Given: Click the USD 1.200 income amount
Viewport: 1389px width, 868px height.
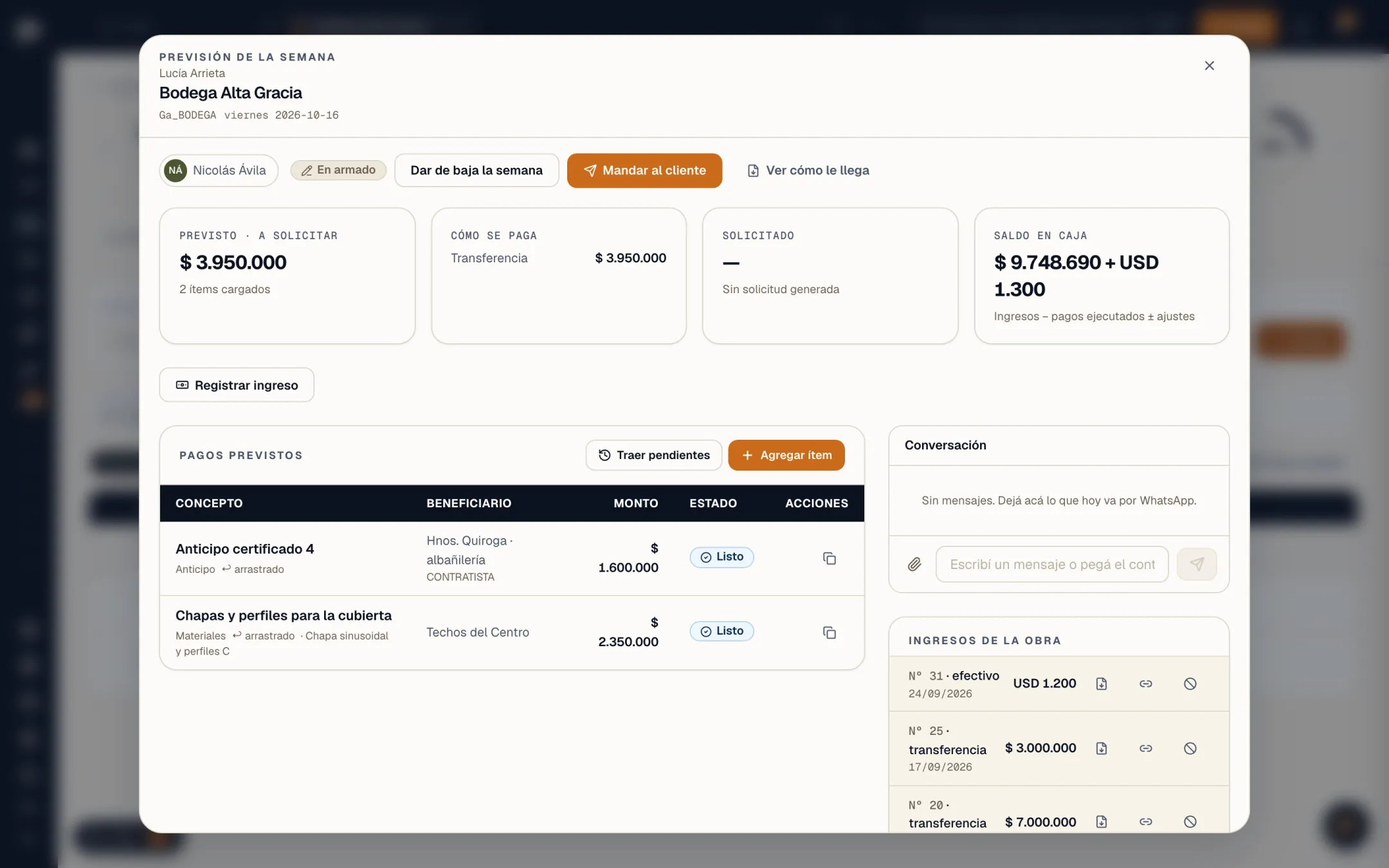Looking at the screenshot, I should click(x=1044, y=683).
